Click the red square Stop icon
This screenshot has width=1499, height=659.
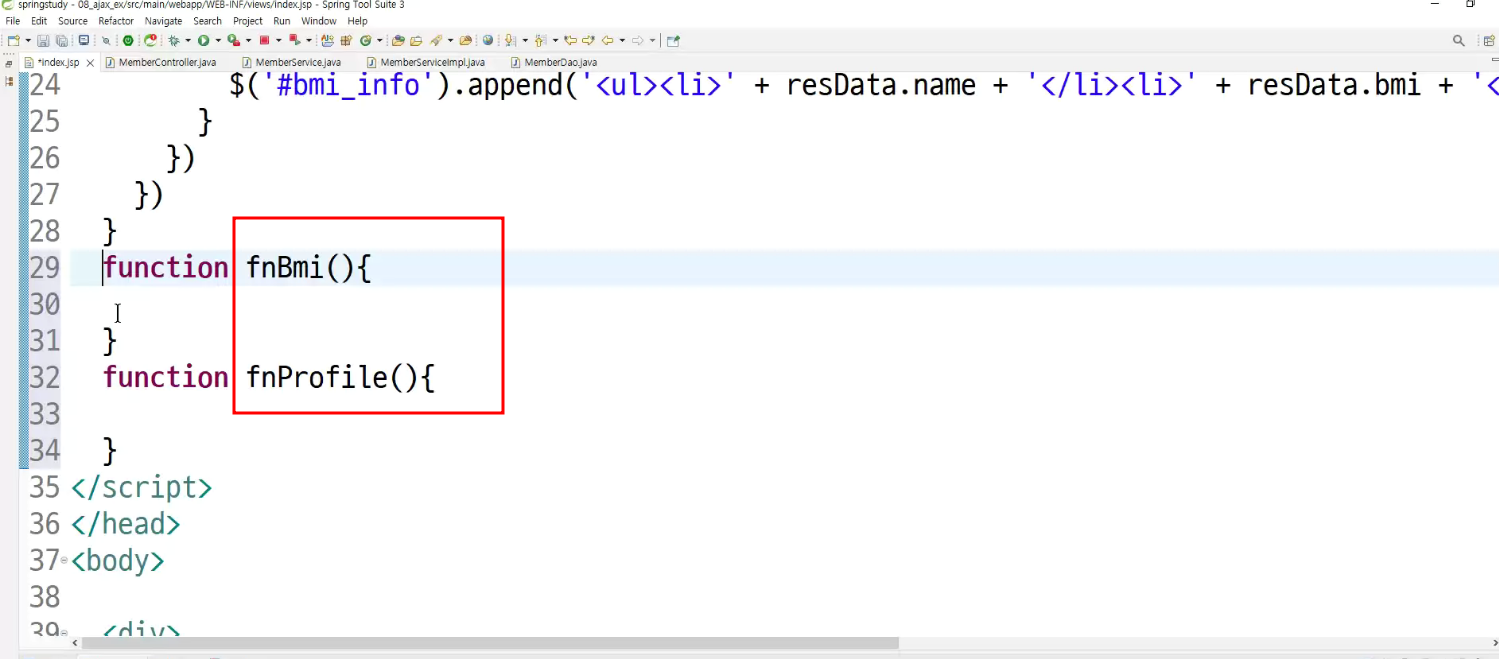click(x=265, y=41)
